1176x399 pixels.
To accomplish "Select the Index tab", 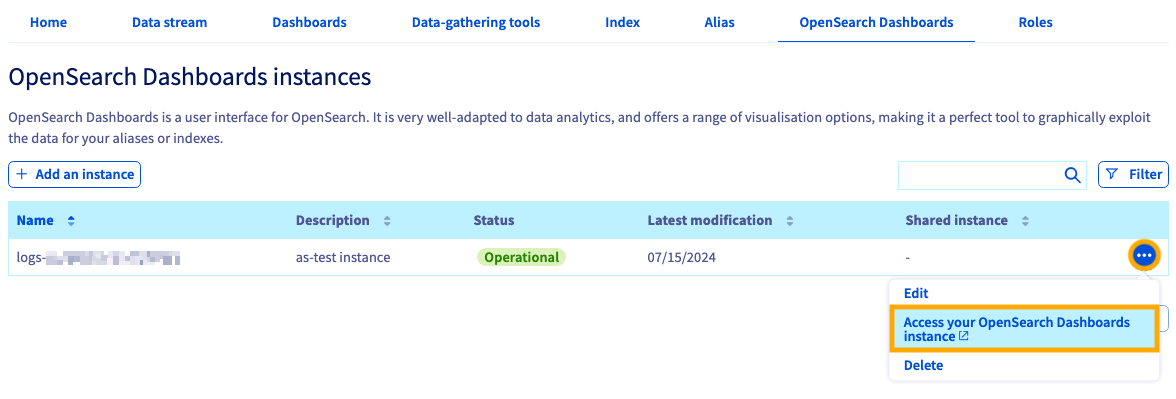I will coord(622,22).
